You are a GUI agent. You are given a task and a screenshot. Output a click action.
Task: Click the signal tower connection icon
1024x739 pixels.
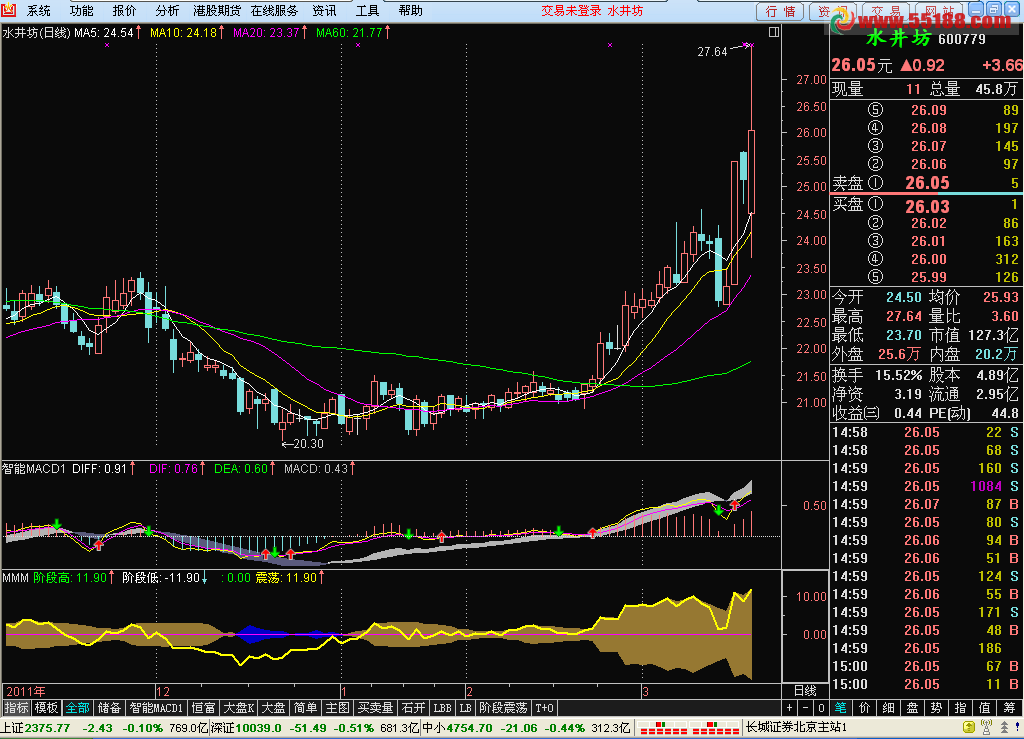[x=987, y=727]
